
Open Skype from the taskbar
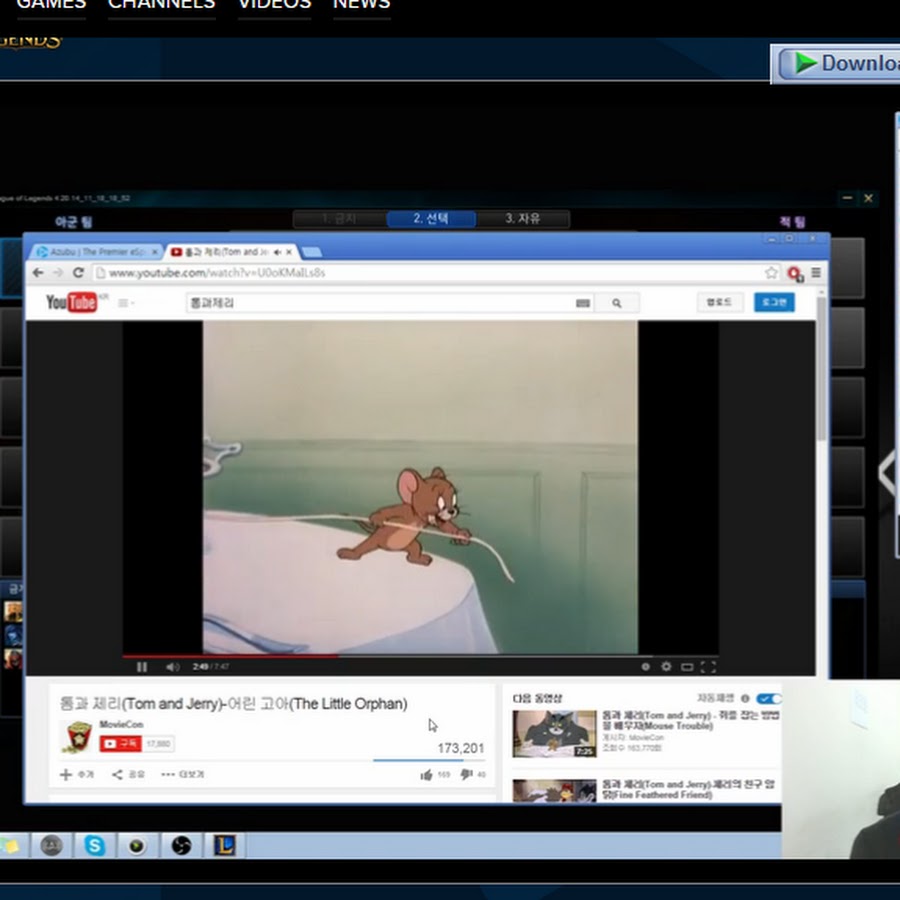pos(95,845)
